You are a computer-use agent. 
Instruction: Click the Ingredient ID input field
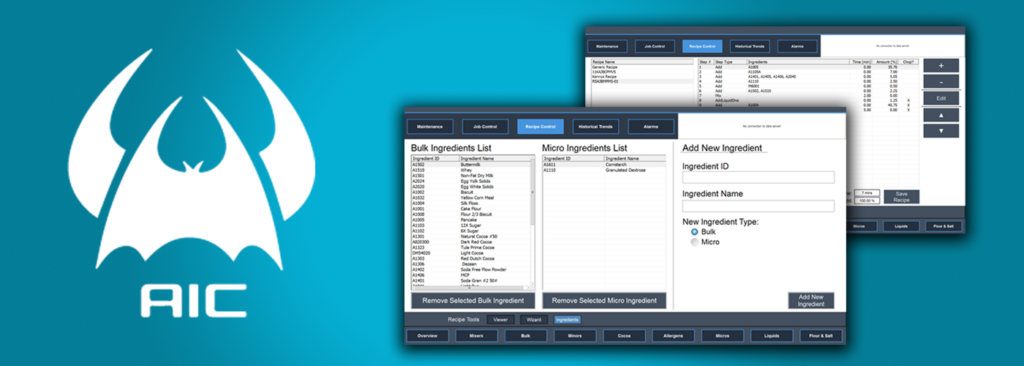click(758, 177)
